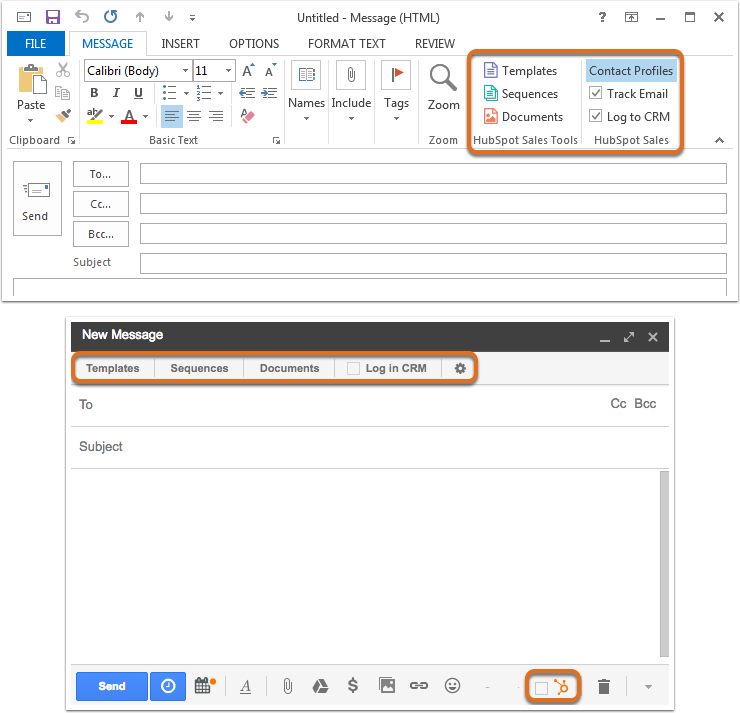740x713 pixels.
Task: Click the Format Painter brush icon
Action: coord(64,115)
